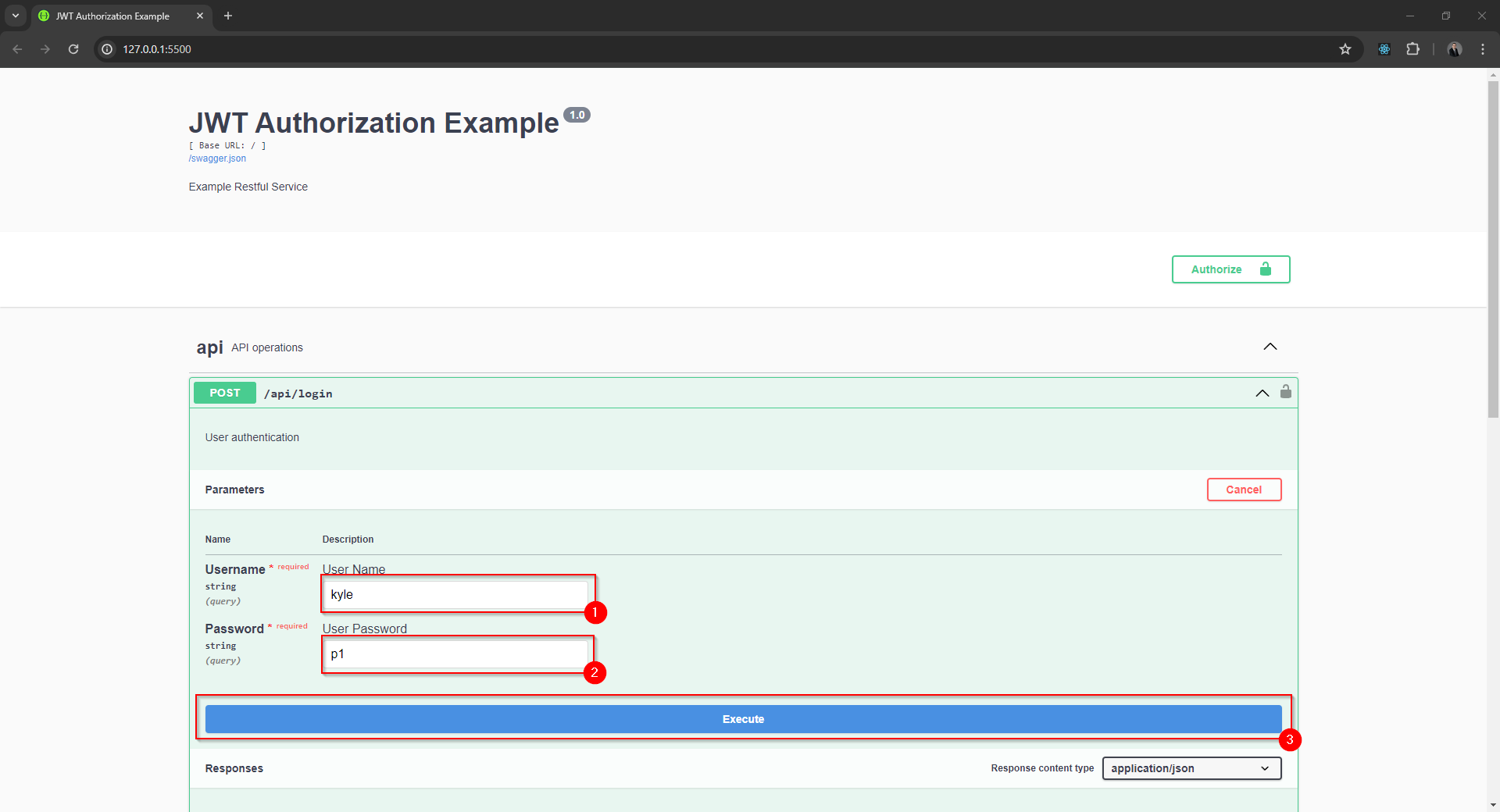
Task: Collapse the api operations section
Action: coord(1270,347)
